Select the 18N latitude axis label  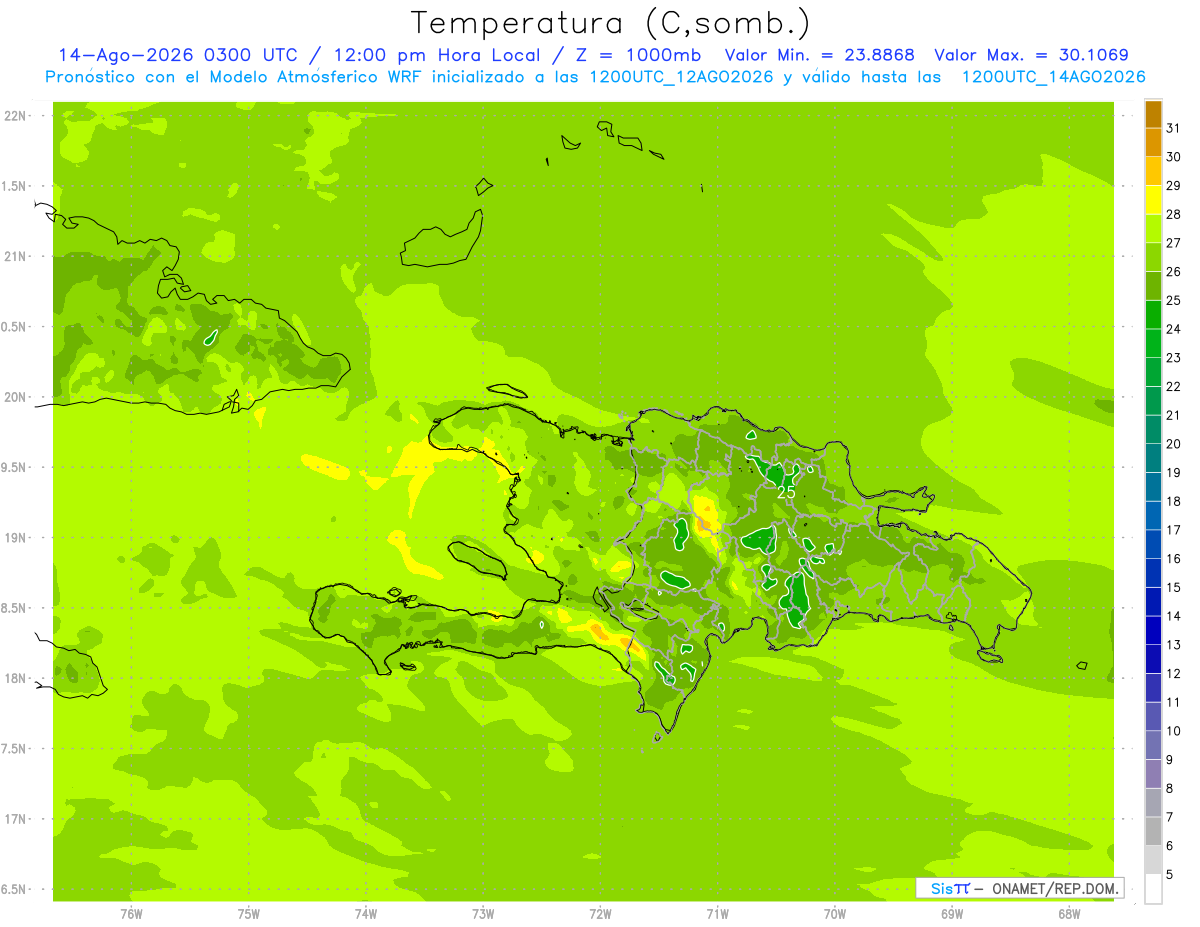pyautogui.click(x=14, y=678)
